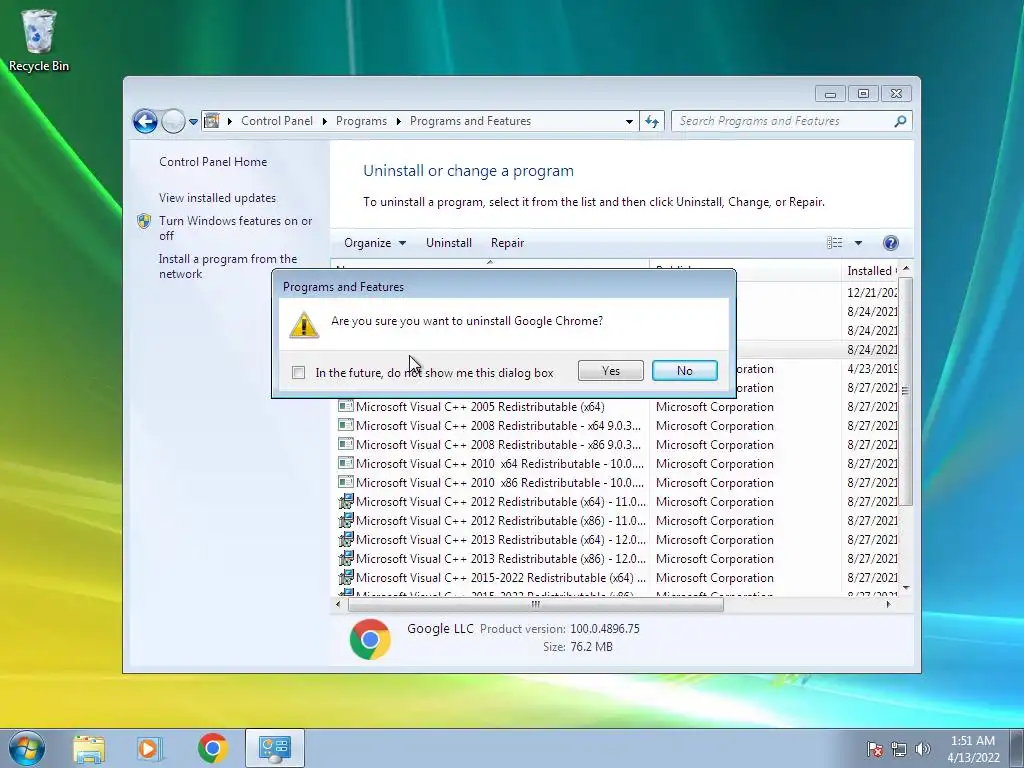Click the Control Panel address bar icon
1024x768 pixels.
(212, 121)
